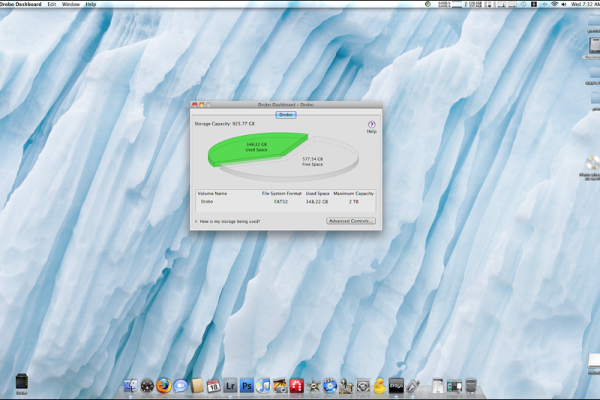600x400 pixels.
Task: Open iDVD from the dock
Action: point(330,386)
